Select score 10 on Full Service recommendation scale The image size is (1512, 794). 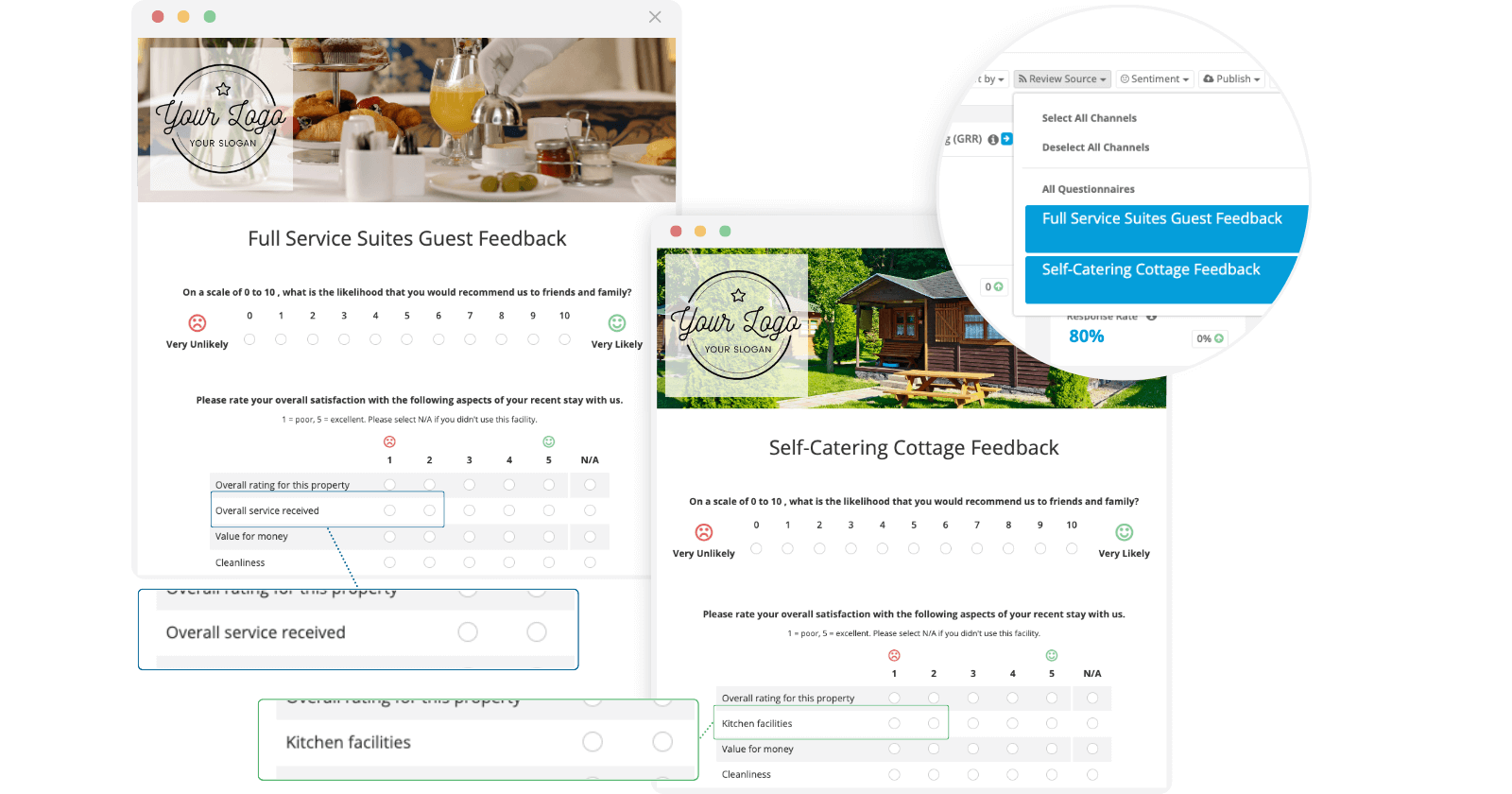(564, 339)
